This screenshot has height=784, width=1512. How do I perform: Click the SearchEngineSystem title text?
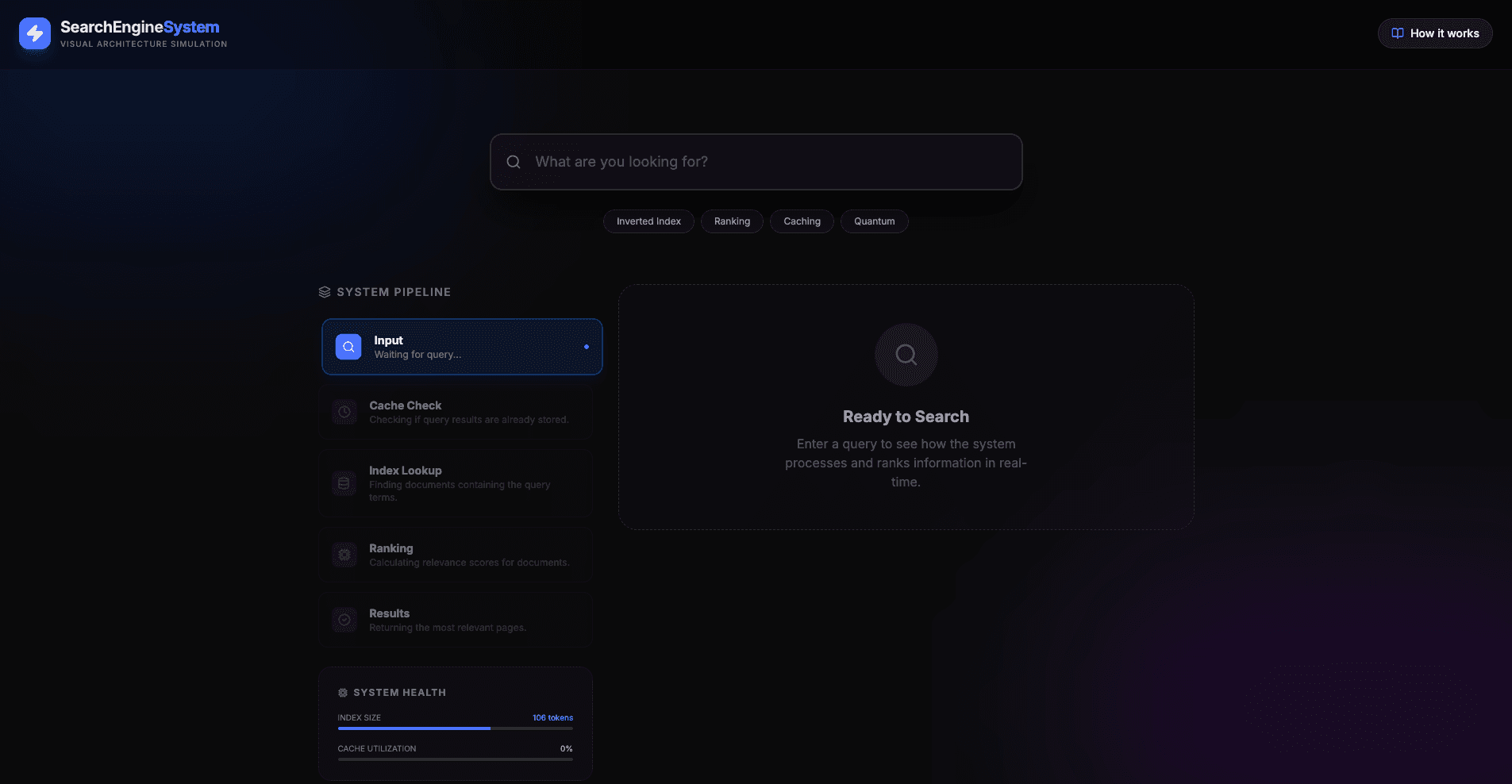click(x=140, y=27)
